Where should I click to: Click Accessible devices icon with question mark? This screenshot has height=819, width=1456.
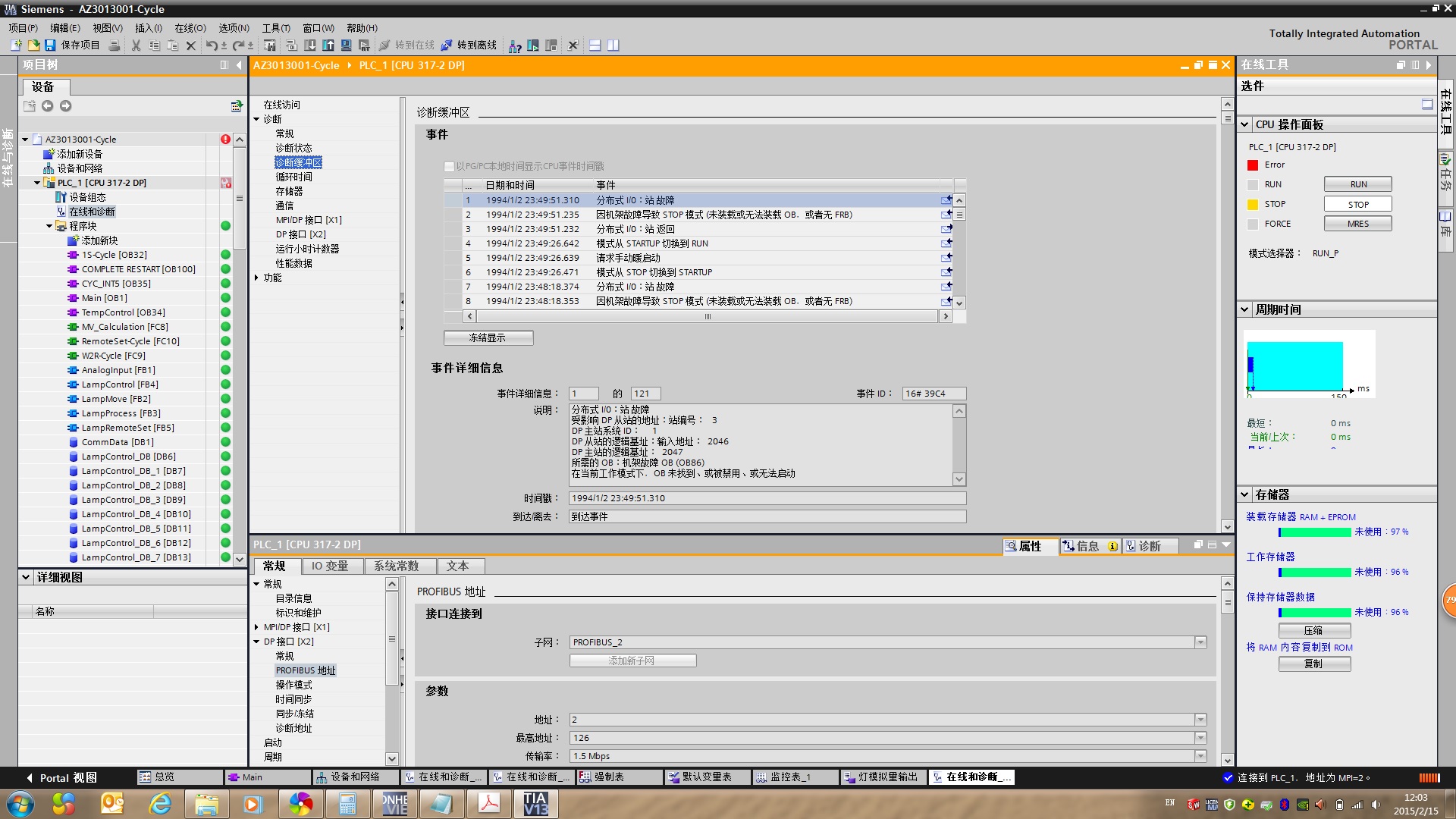(x=514, y=46)
